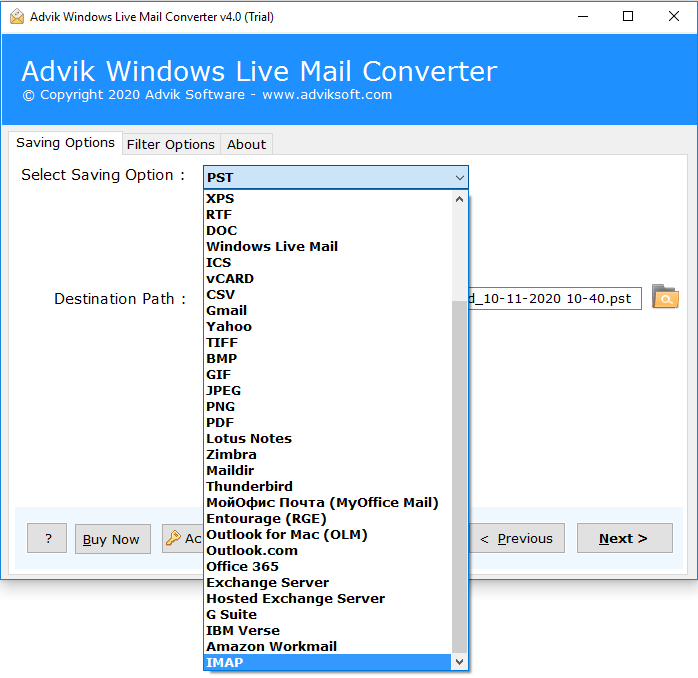Viewport: 698px width, 678px height.
Task: Pick PNG from the list
Action: point(328,407)
